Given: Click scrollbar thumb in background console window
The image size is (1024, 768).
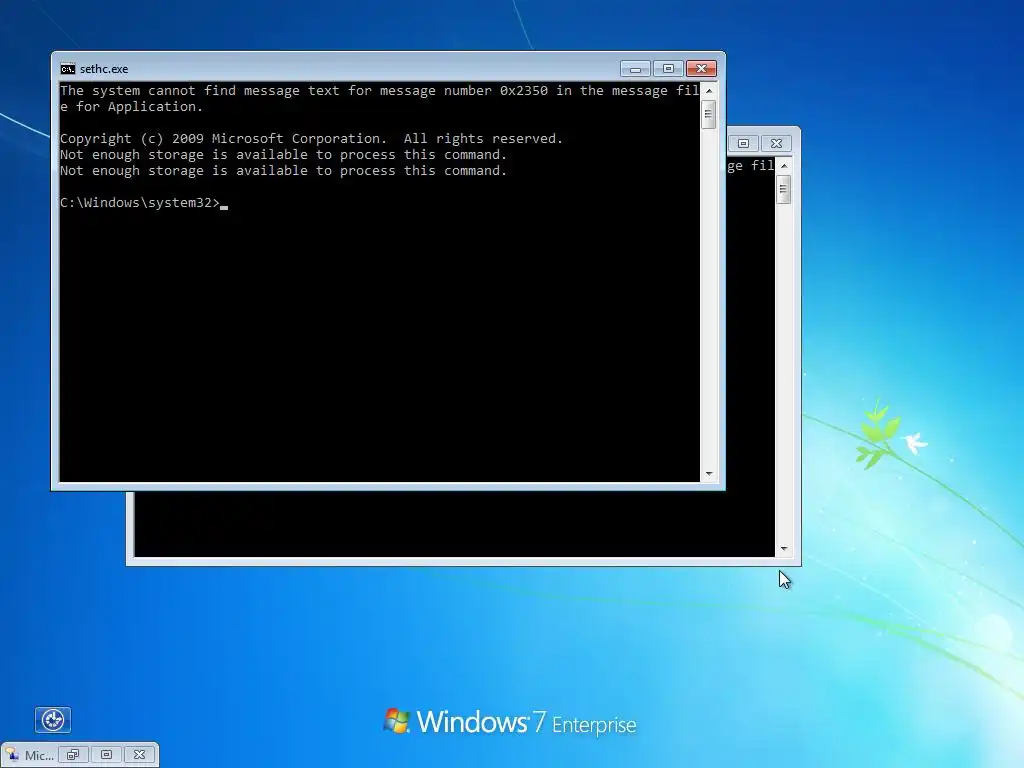Looking at the screenshot, I should coord(784,189).
